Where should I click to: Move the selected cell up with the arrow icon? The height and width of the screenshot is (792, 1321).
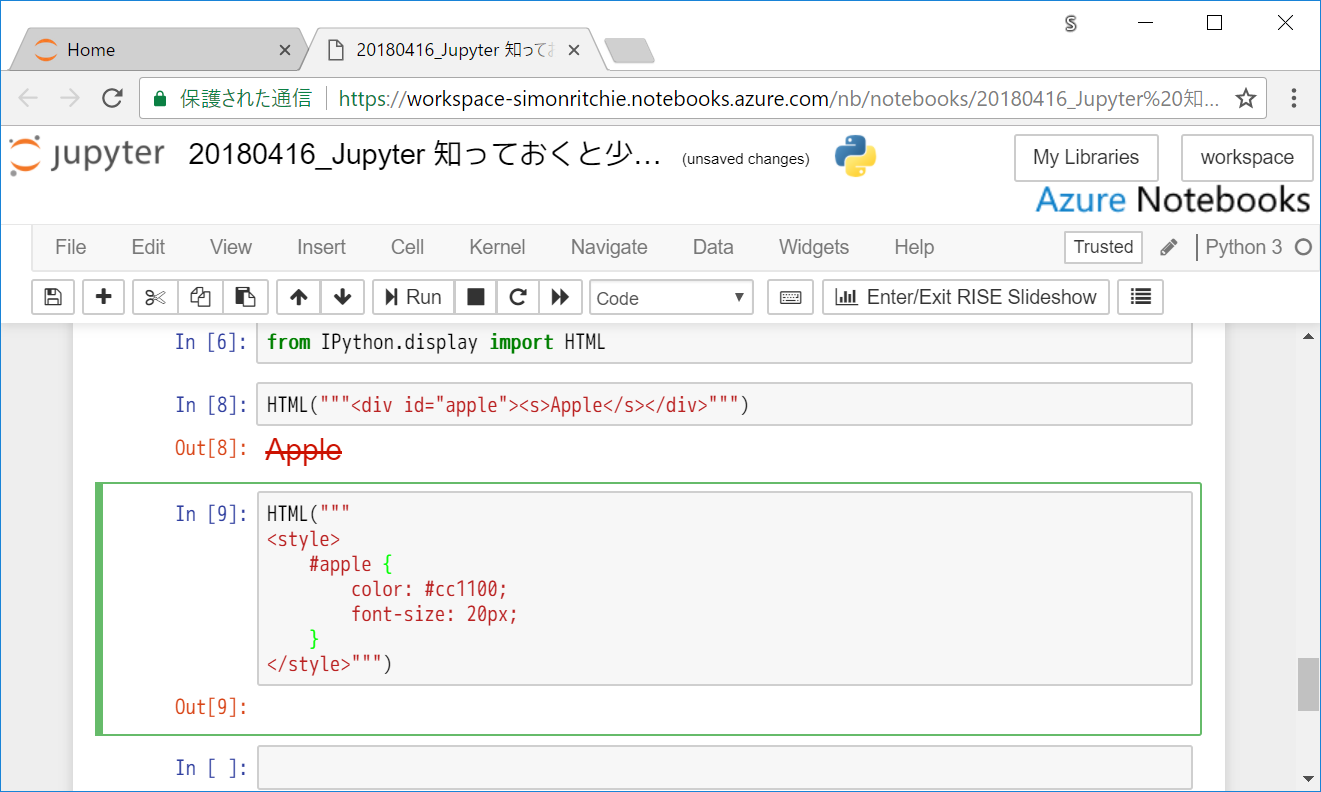point(297,296)
